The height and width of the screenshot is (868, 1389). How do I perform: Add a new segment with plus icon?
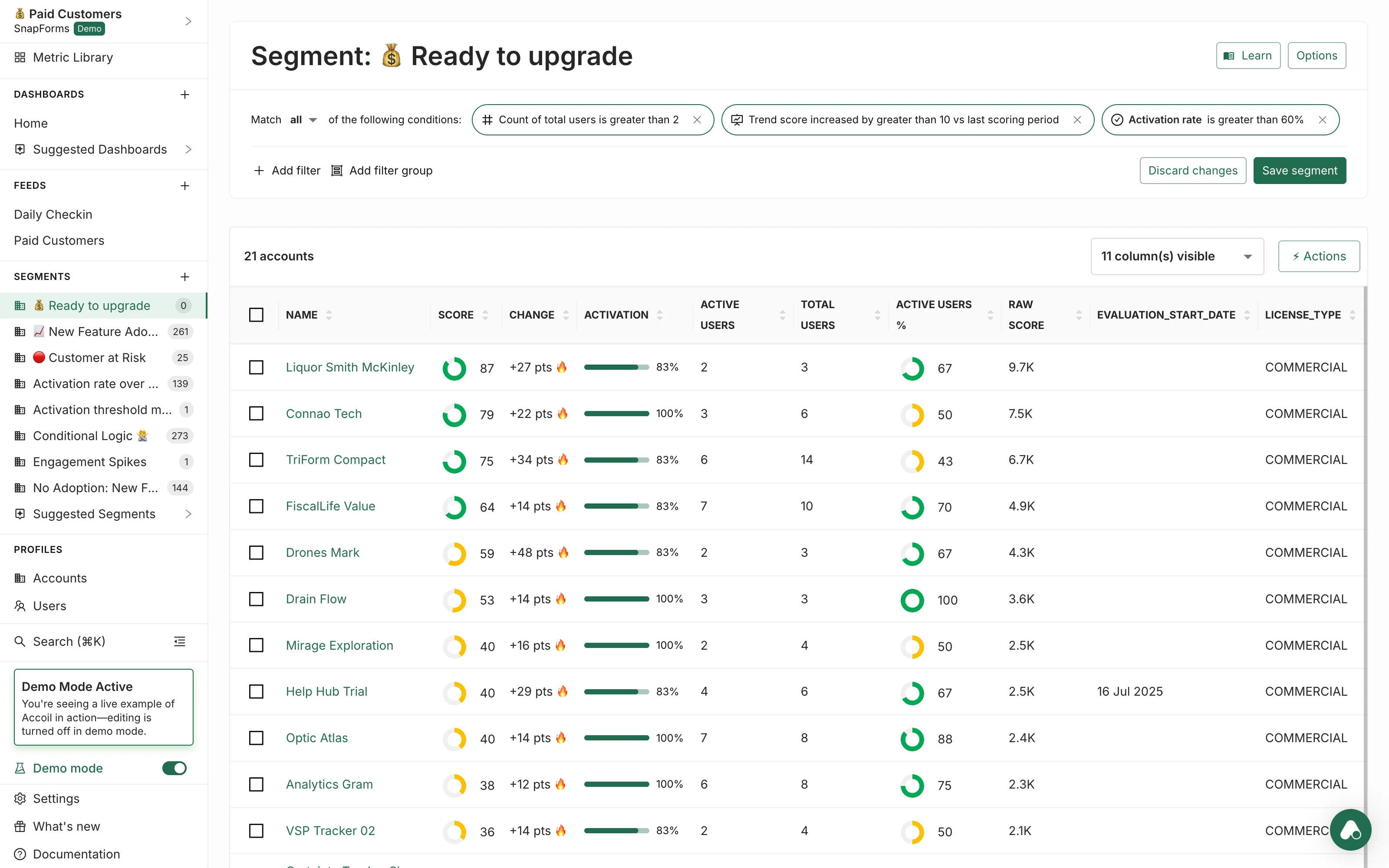point(185,277)
